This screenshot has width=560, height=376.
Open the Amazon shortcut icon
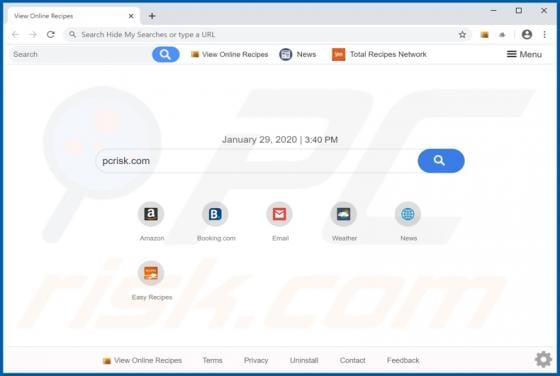coord(151,214)
